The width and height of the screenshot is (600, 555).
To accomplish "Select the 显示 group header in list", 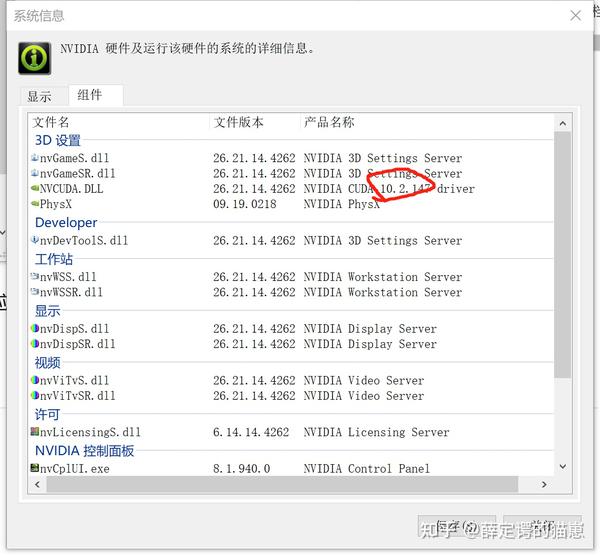I will (x=47, y=311).
